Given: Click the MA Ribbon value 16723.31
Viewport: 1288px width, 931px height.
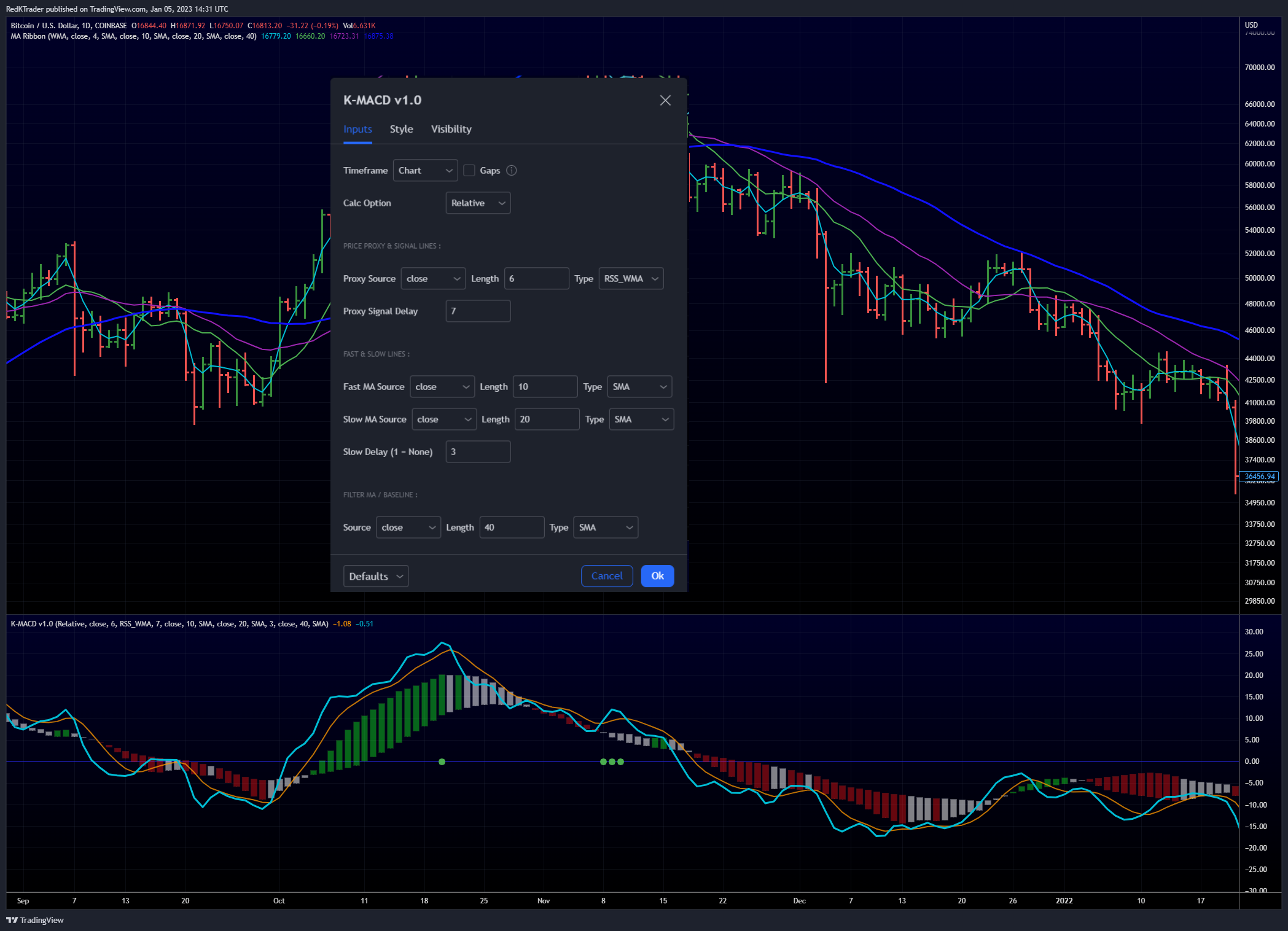Looking at the screenshot, I should tap(345, 36).
